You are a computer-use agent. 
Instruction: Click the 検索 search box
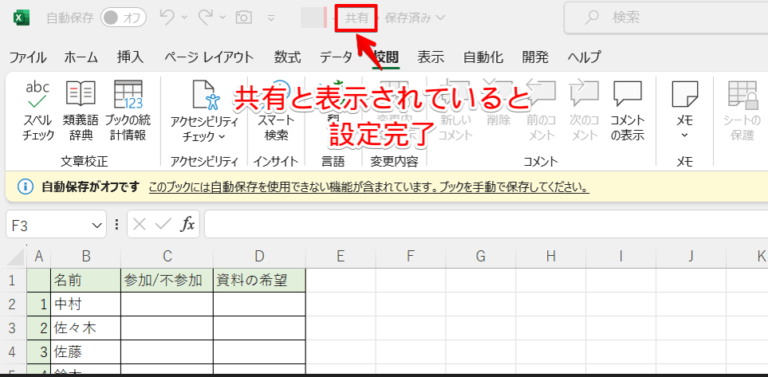tap(666, 18)
